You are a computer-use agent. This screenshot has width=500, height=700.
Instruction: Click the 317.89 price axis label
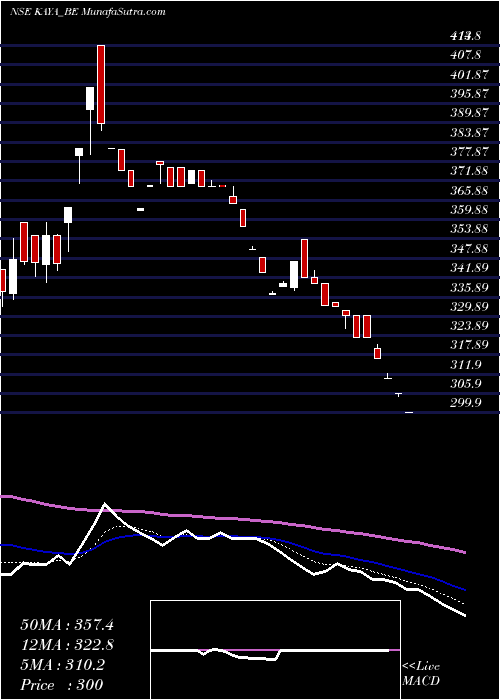click(x=469, y=345)
